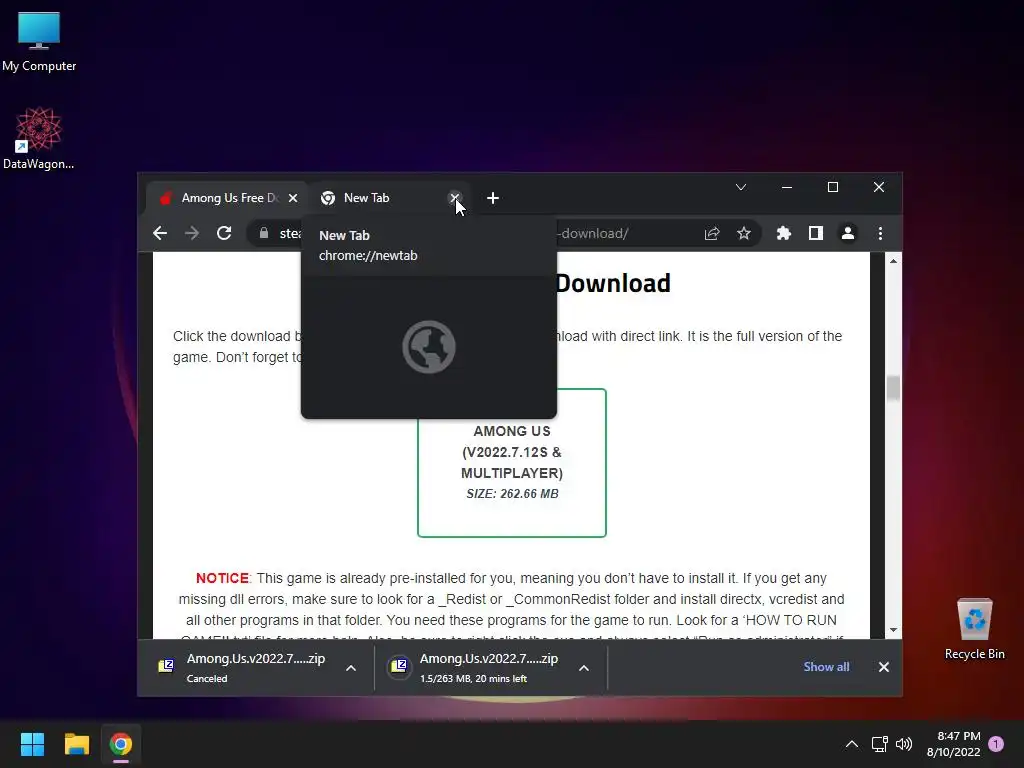Screen dimensions: 1024x768
Task: Open Chrome extensions puzzle icon
Action: tap(784, 233)
